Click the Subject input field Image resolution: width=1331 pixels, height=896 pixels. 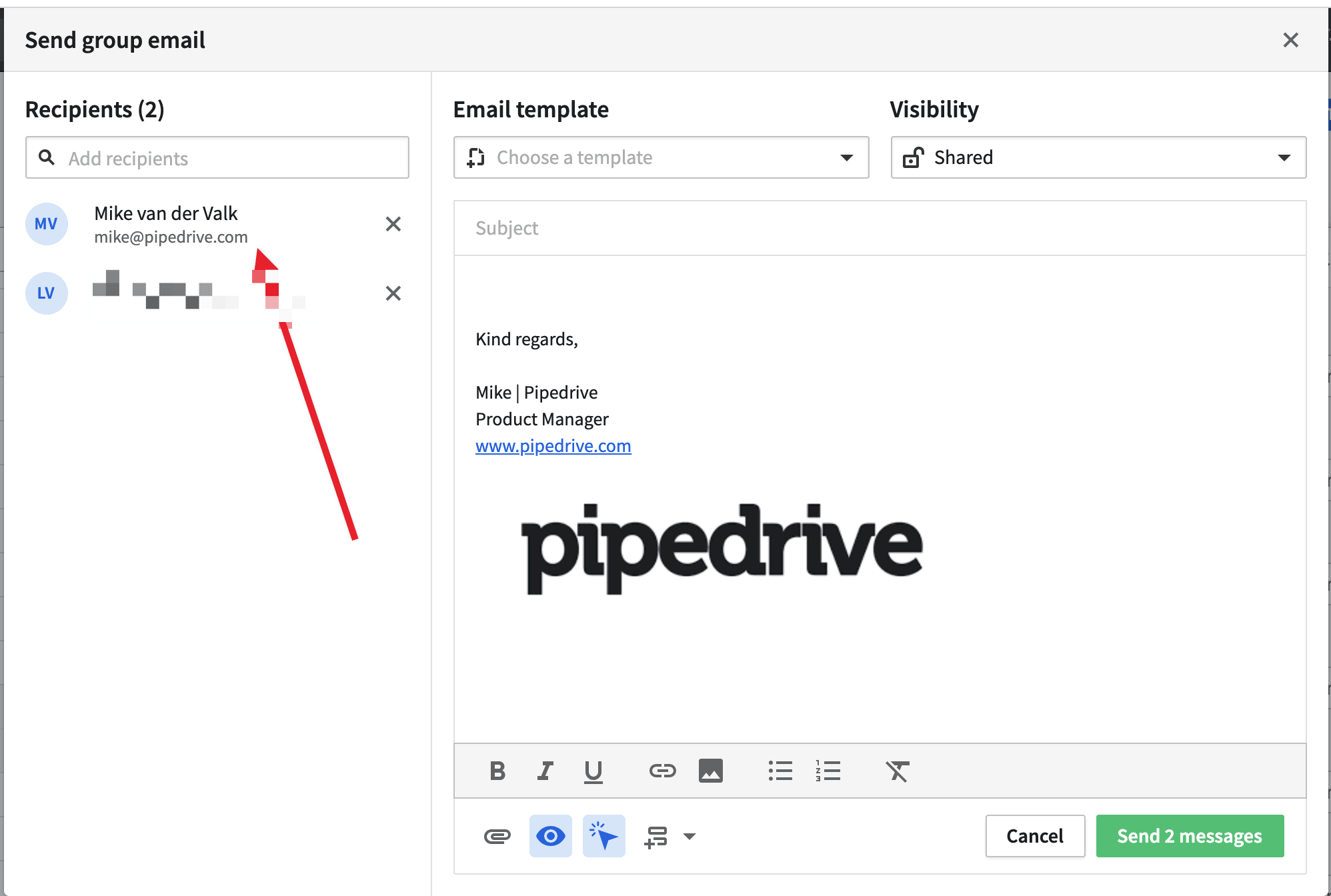tap(879, 228)
